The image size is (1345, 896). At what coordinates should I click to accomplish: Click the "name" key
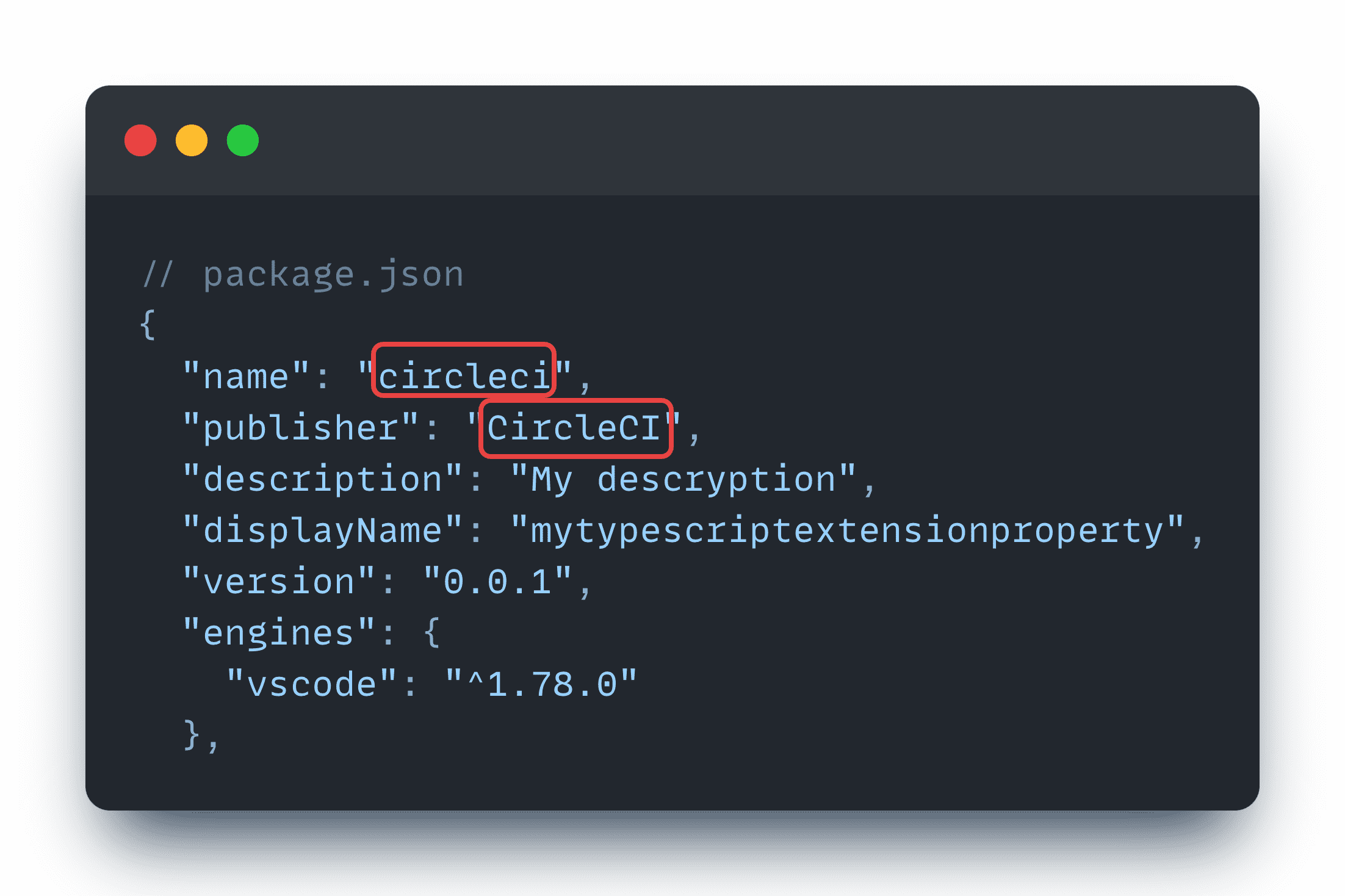pyautogui.click(x=246, y=376)
